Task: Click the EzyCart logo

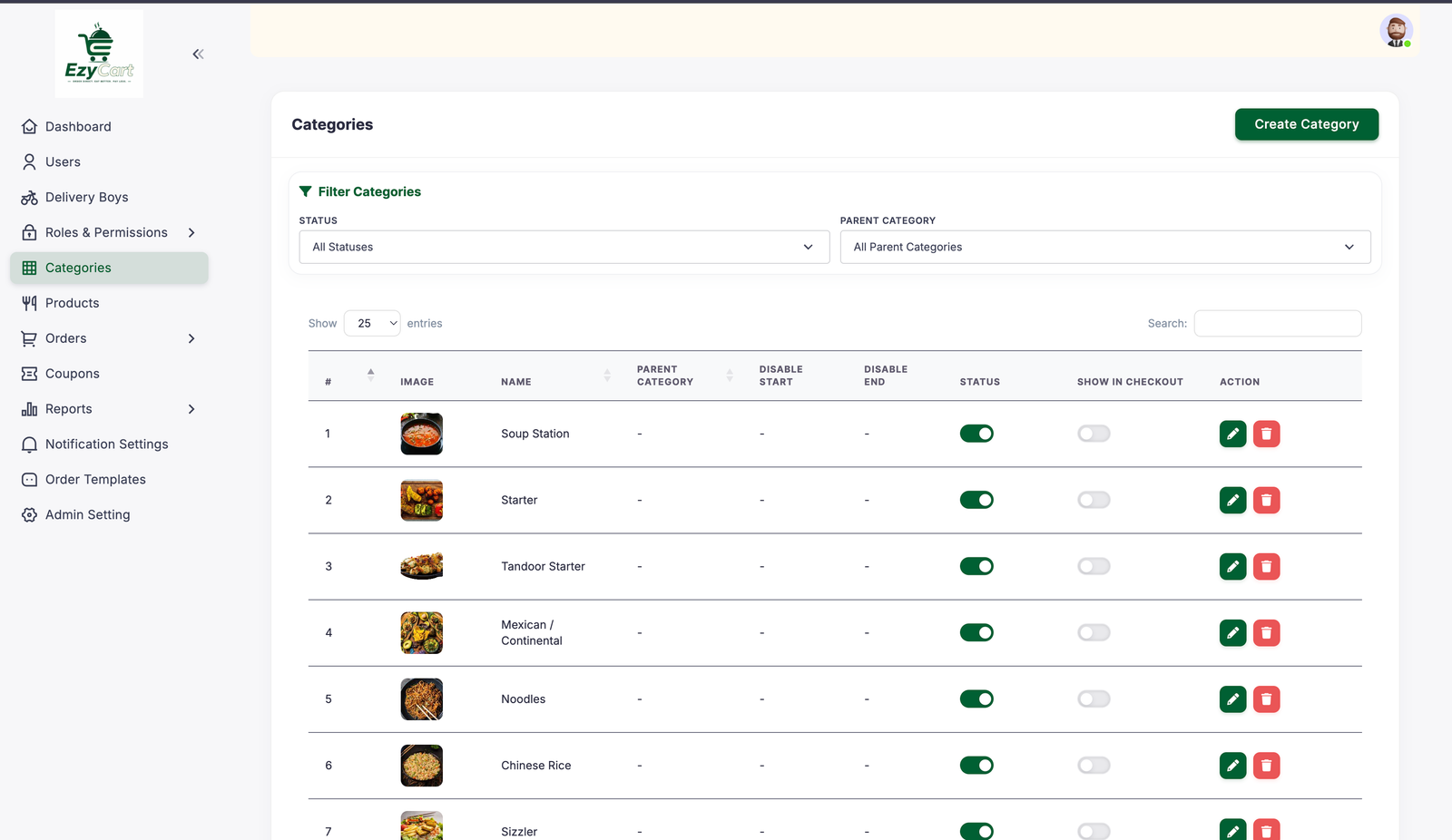Action: point(99,54)
